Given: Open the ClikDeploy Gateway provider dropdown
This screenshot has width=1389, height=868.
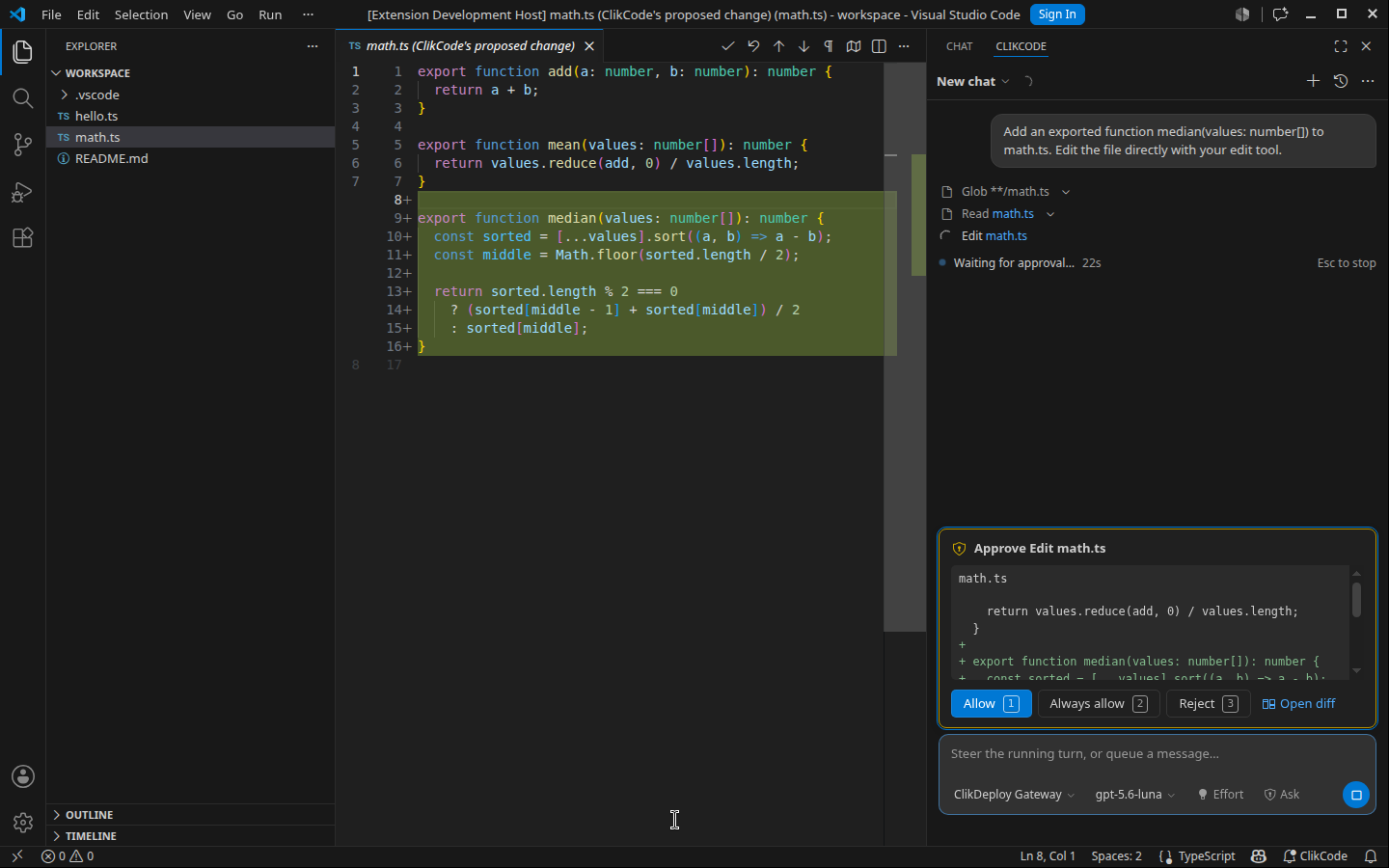Looking at the screenshot, I should tap(1014, 795).
